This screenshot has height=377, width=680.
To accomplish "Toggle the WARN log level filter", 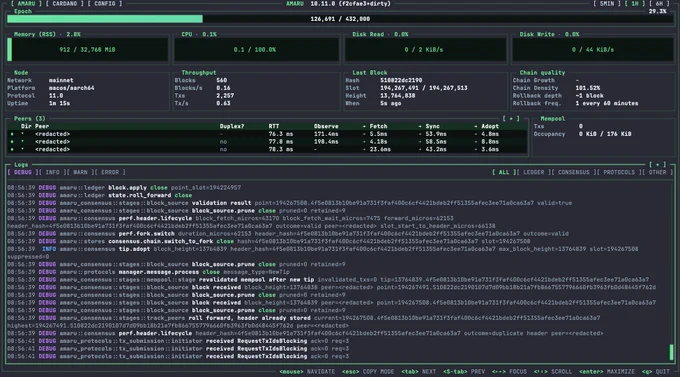I will pos(80,172).
